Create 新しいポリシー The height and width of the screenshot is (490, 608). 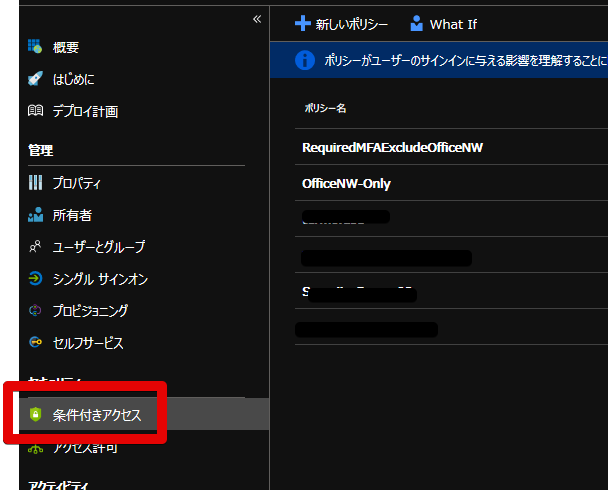coord(352,24)
